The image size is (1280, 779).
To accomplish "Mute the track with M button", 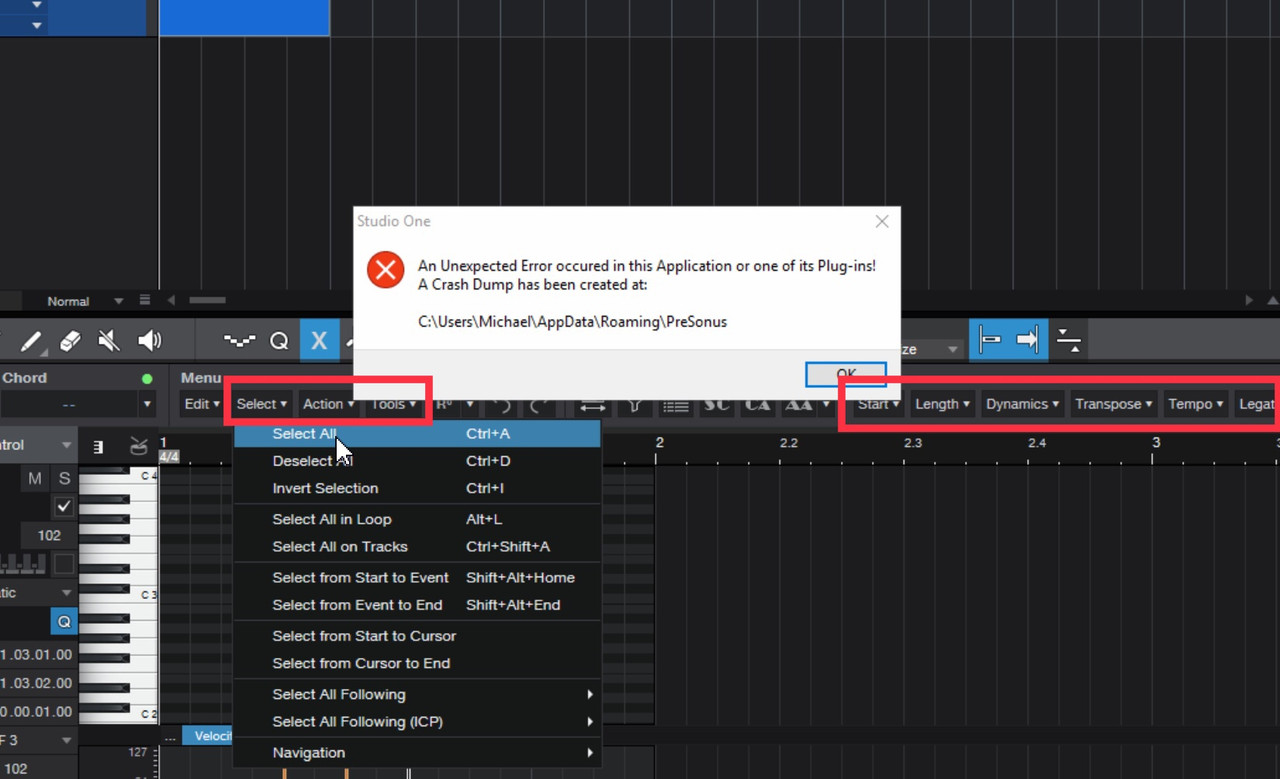I will pos(35,478).
